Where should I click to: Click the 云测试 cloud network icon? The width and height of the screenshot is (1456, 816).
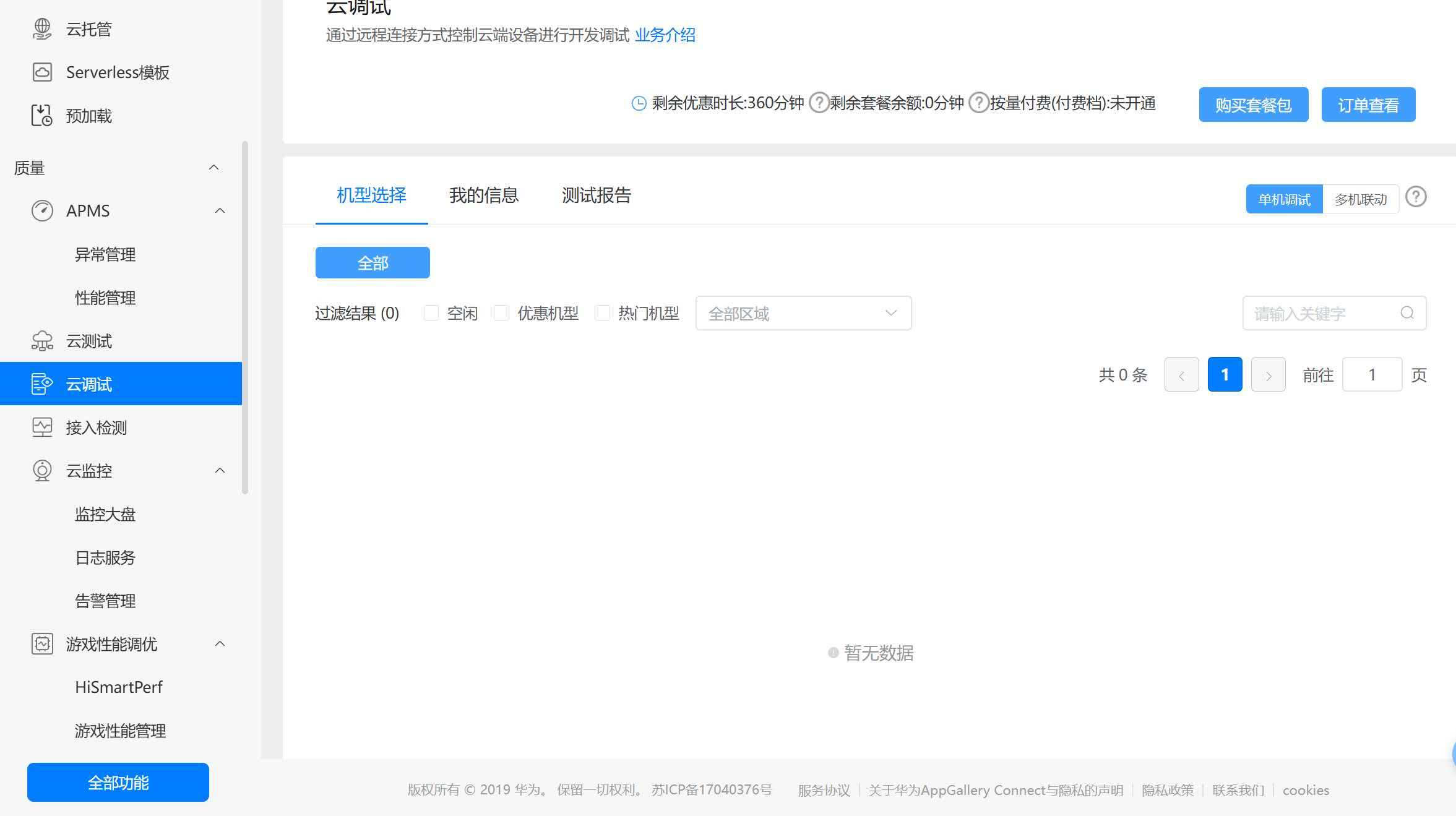point(42,341)
